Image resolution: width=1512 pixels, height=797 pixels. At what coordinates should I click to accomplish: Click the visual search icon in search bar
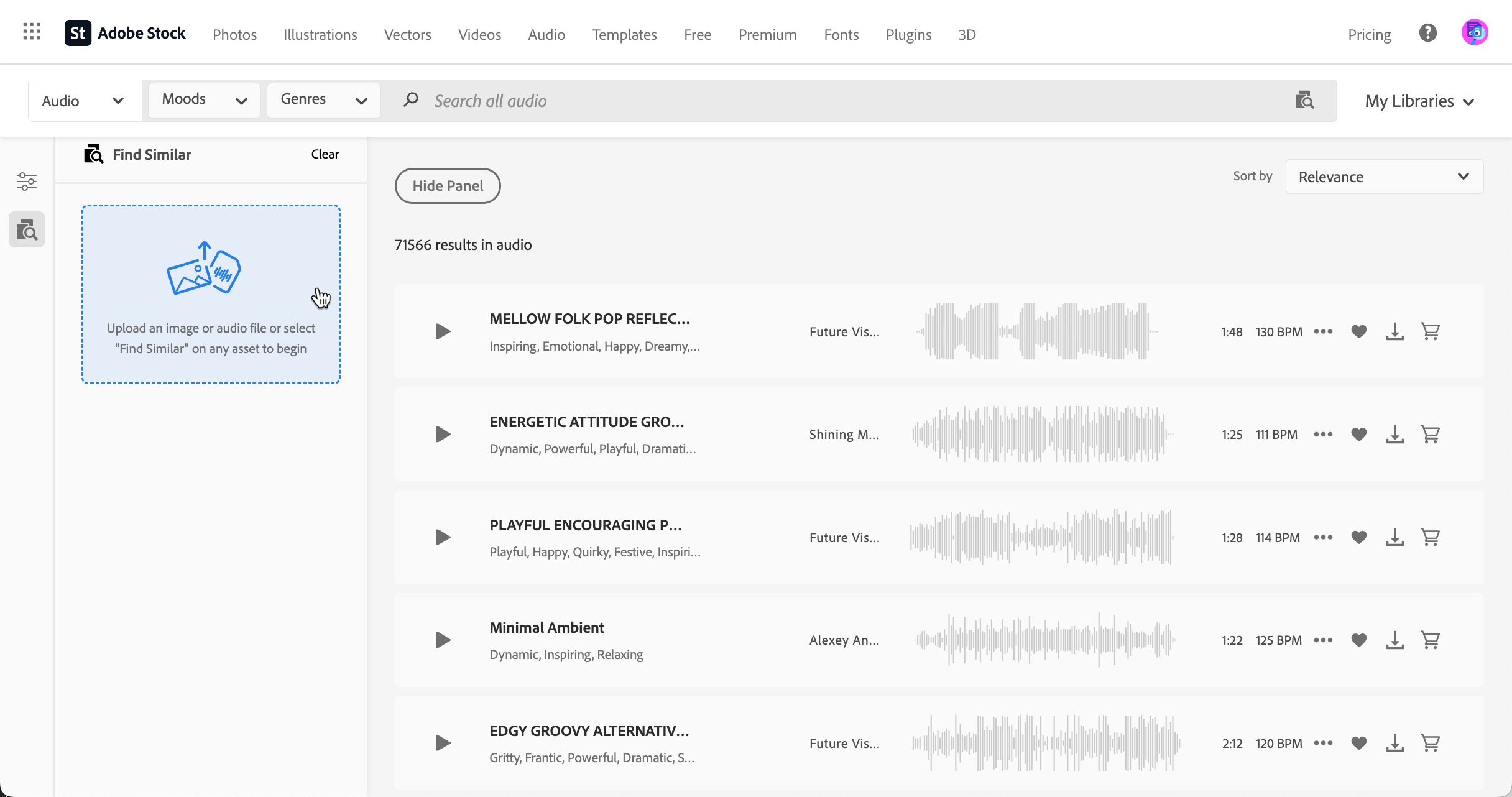tap(1304, 100)
